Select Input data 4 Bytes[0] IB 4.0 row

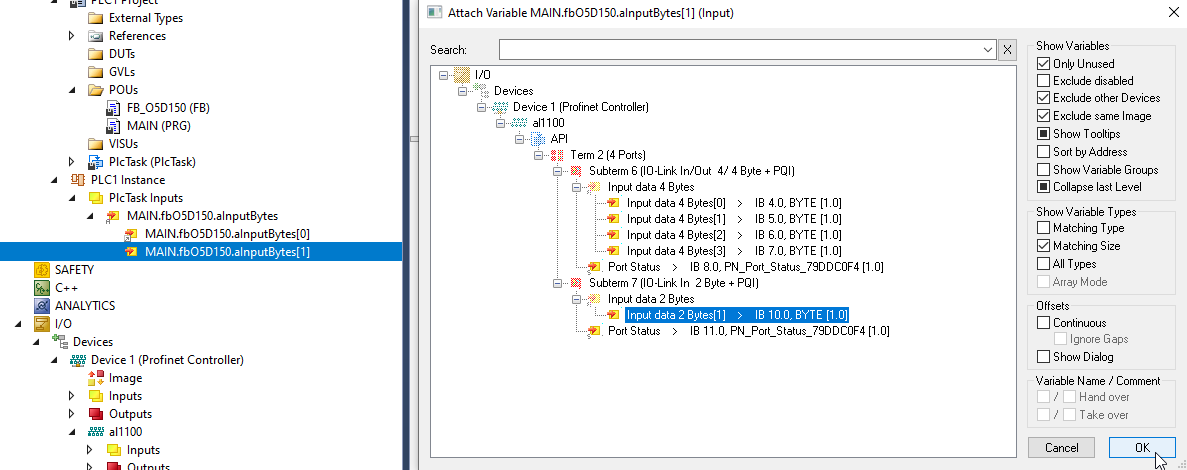tap(734, 203)
